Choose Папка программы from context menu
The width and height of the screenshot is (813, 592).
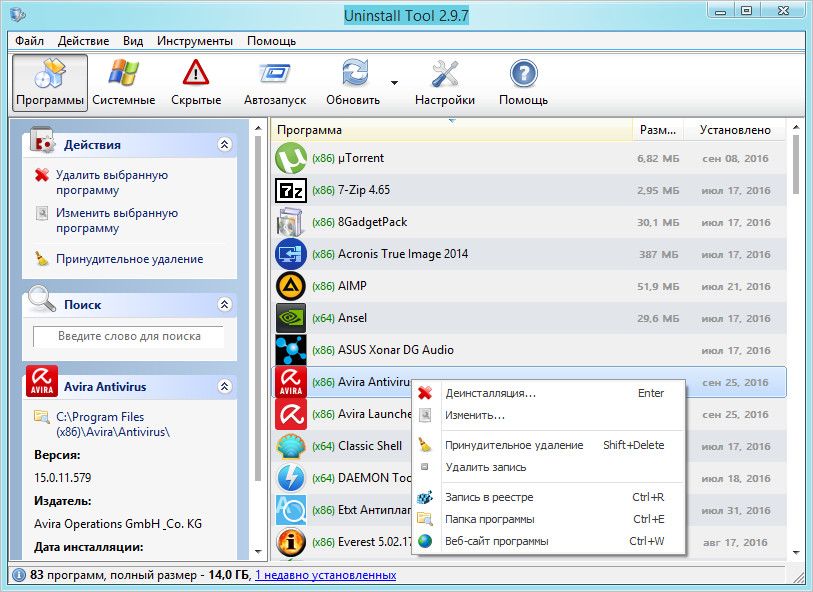(549, 519)
